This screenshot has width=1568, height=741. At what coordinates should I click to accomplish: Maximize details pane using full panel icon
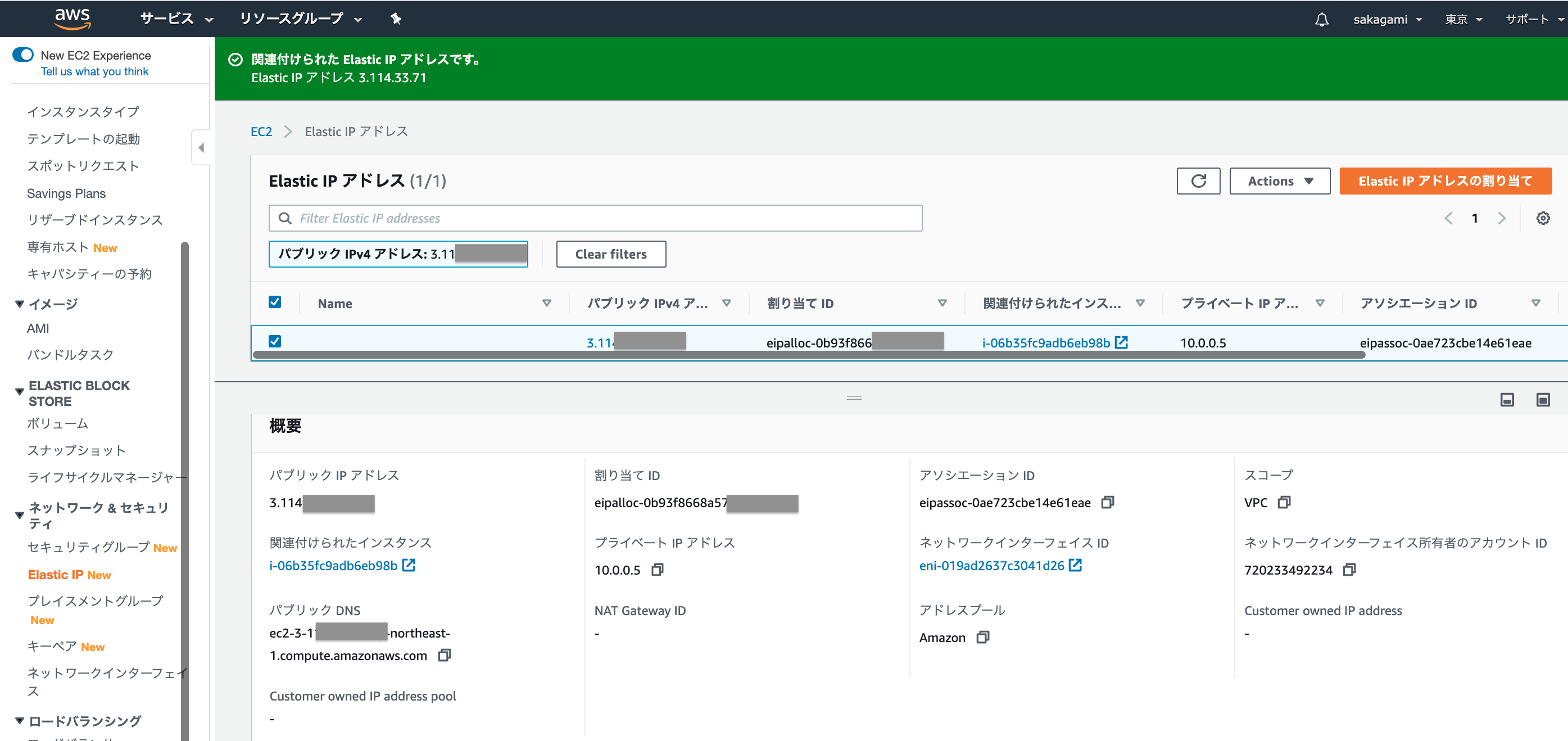coord(1543,399)
